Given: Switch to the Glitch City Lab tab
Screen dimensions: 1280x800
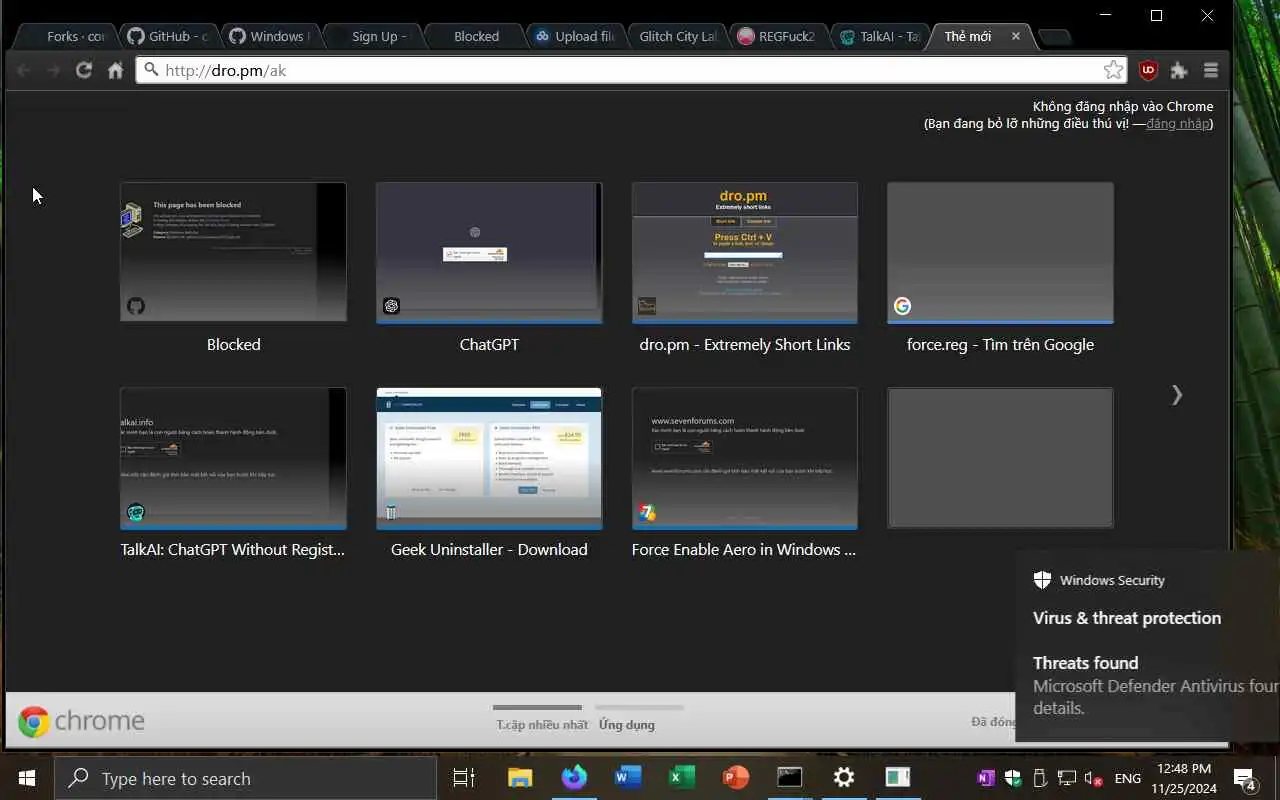Looking at the screenshot, I should (678, 36).
